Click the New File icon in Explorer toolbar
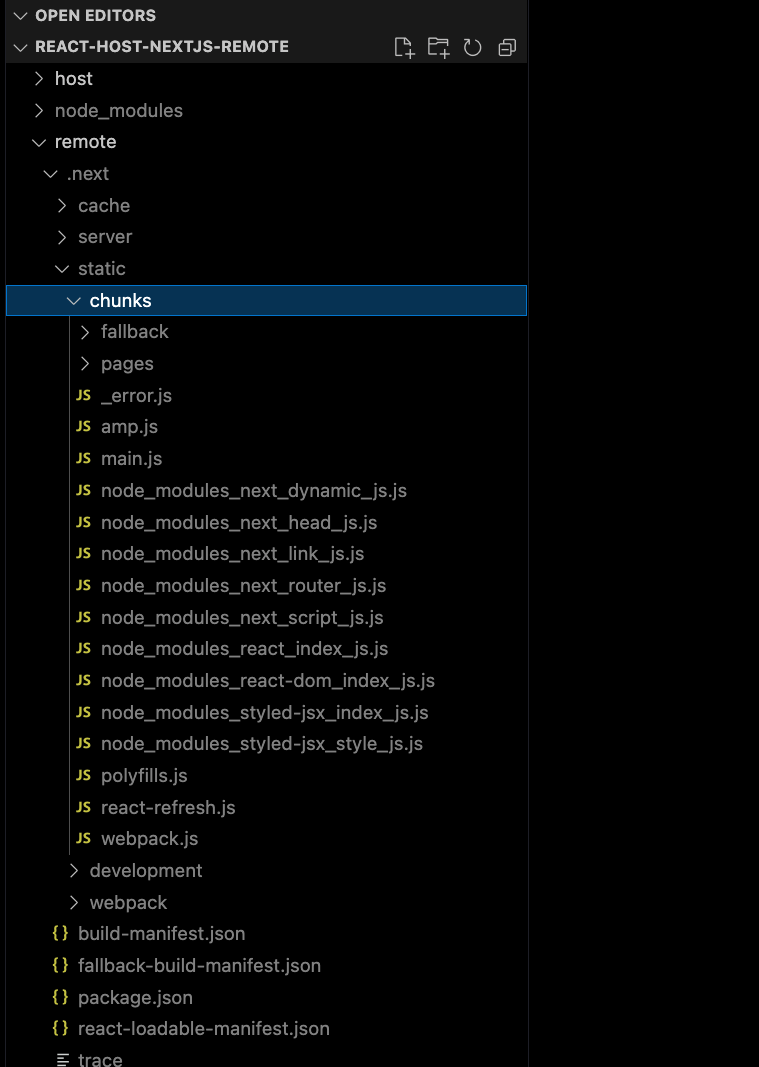Image resolution: width=759 pixels, height=1067 pixels. coord(404,47)
